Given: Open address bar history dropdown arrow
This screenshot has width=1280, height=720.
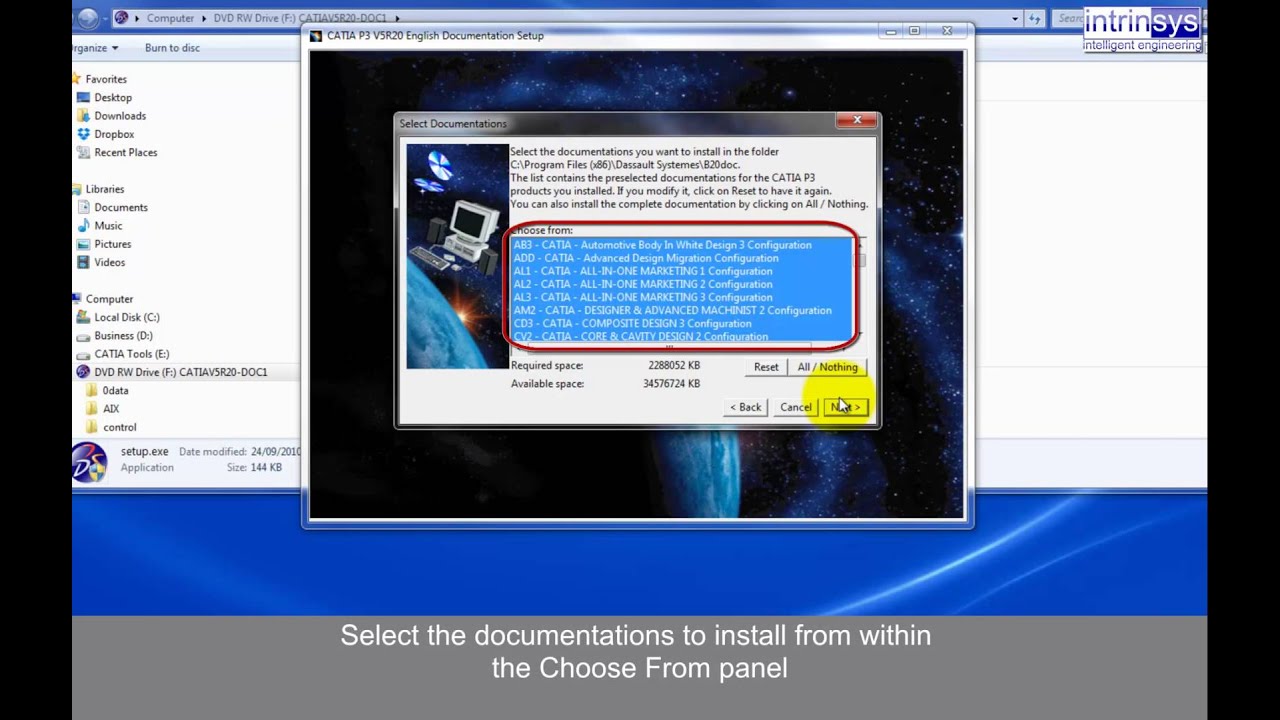Looking at the screenshot, I should [1015, 18].
